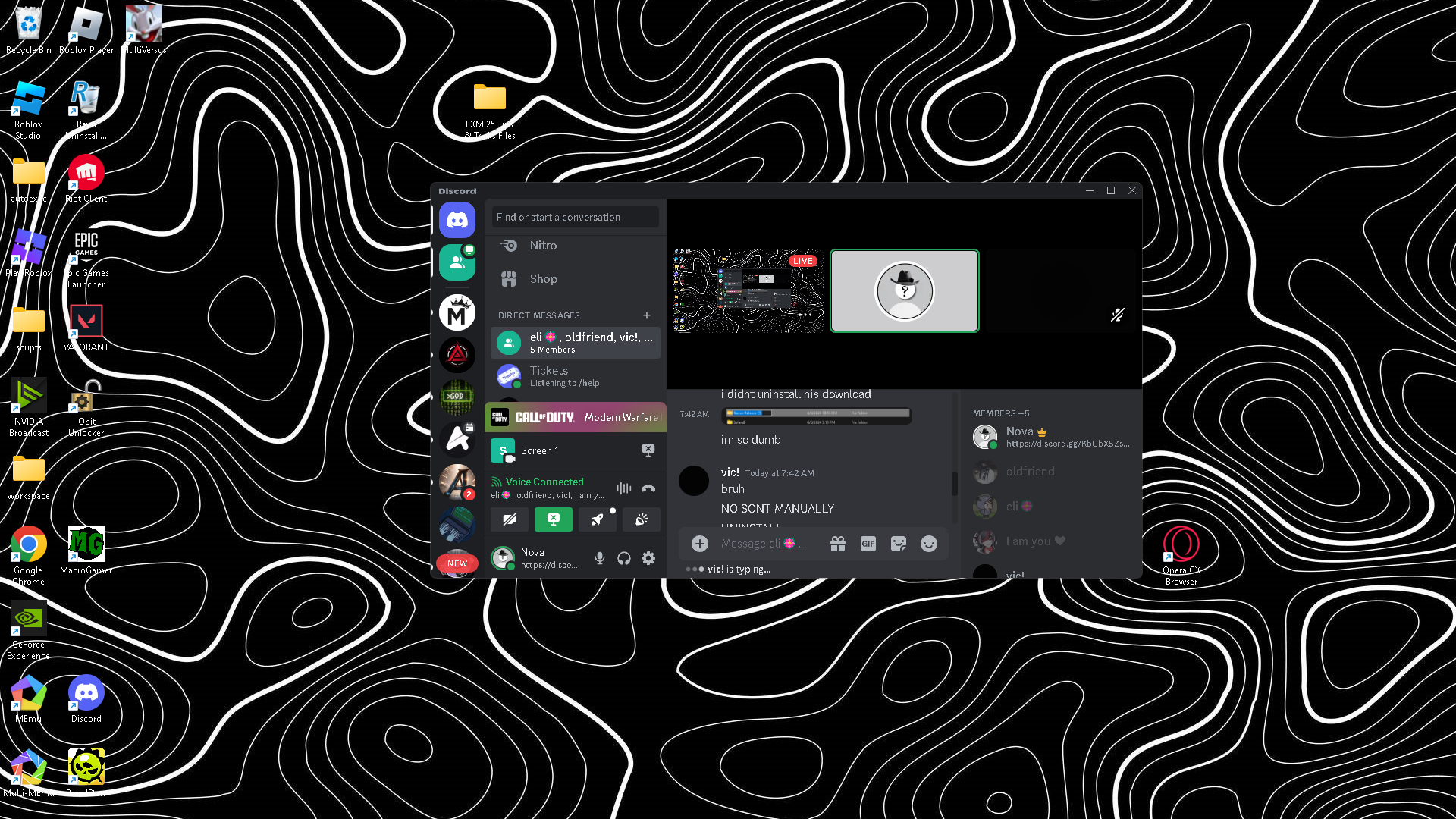
Task: Open User Settings gear icon
Action: click(648, 558)
